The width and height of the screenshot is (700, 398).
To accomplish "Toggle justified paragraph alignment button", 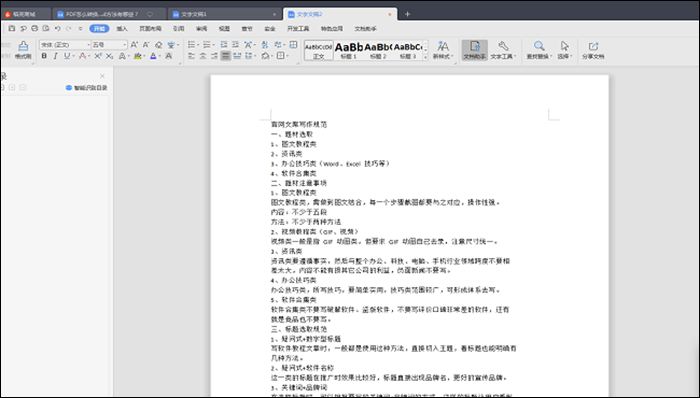I will pyautogui.click(x=225, y=56).
